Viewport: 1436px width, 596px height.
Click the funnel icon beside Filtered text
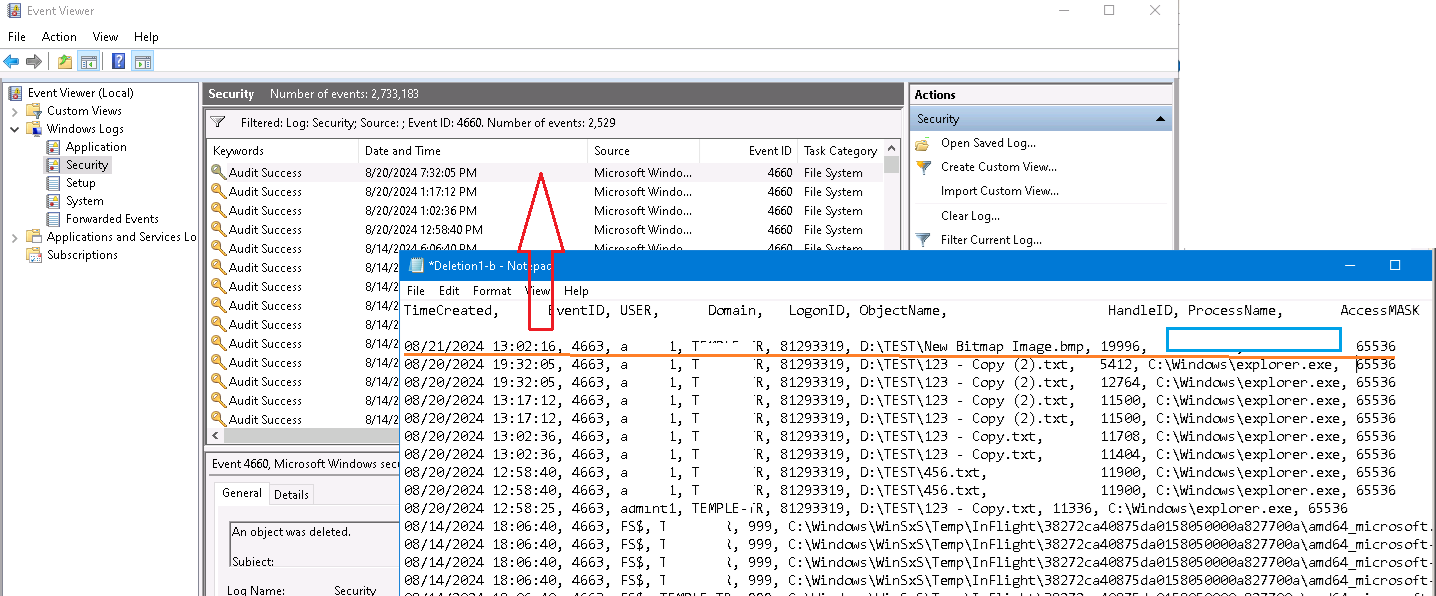219,122
